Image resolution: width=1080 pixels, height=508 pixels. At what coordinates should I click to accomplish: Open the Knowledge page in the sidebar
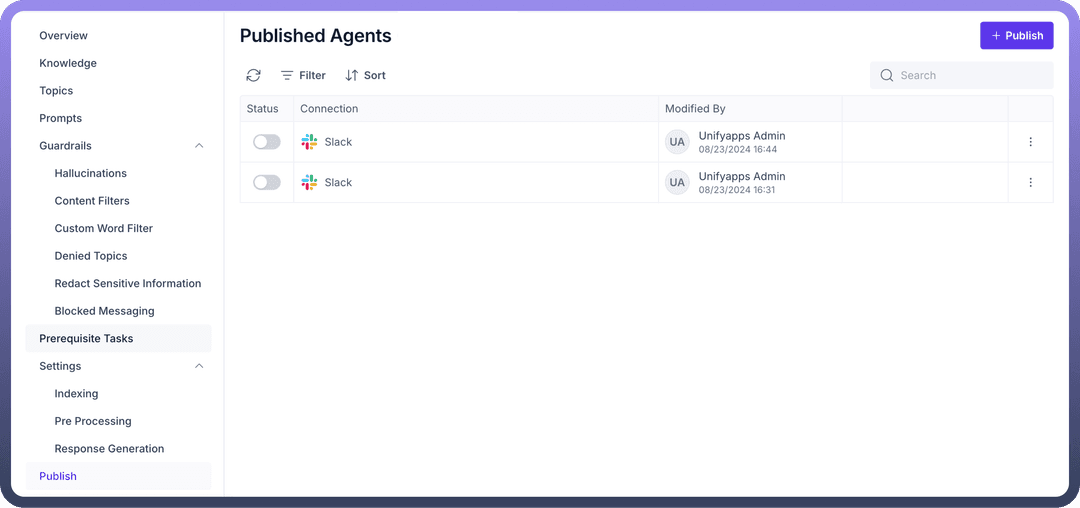pyautogui.click(x=68, y=63)
